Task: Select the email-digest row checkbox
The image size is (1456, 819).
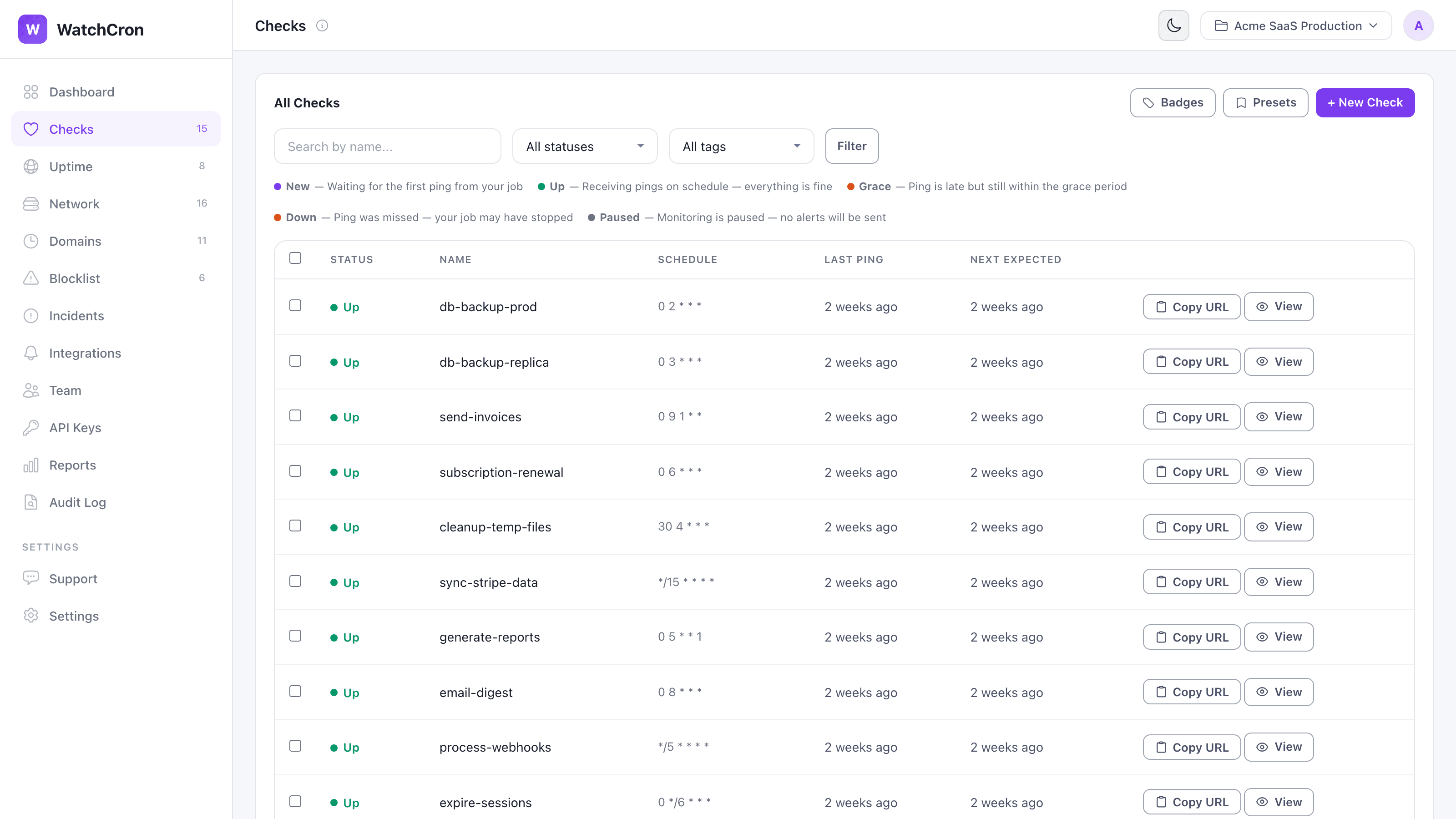Action: [x=295, y=691]
